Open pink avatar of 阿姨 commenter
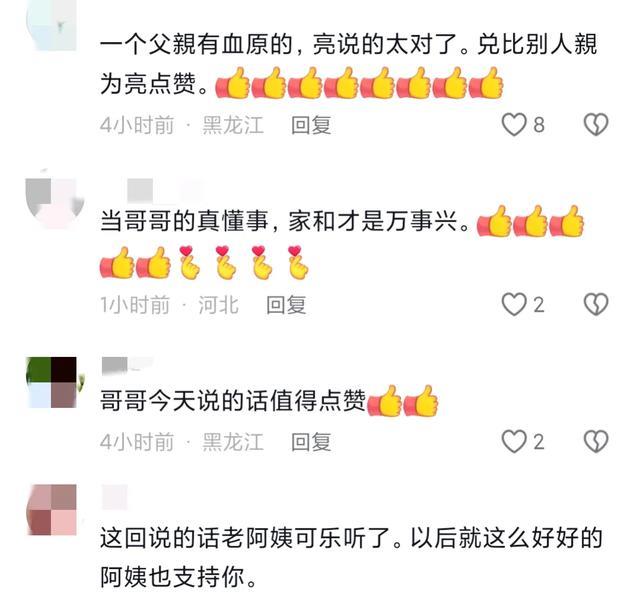Screen dimensions: 640x595 (52, 509)
